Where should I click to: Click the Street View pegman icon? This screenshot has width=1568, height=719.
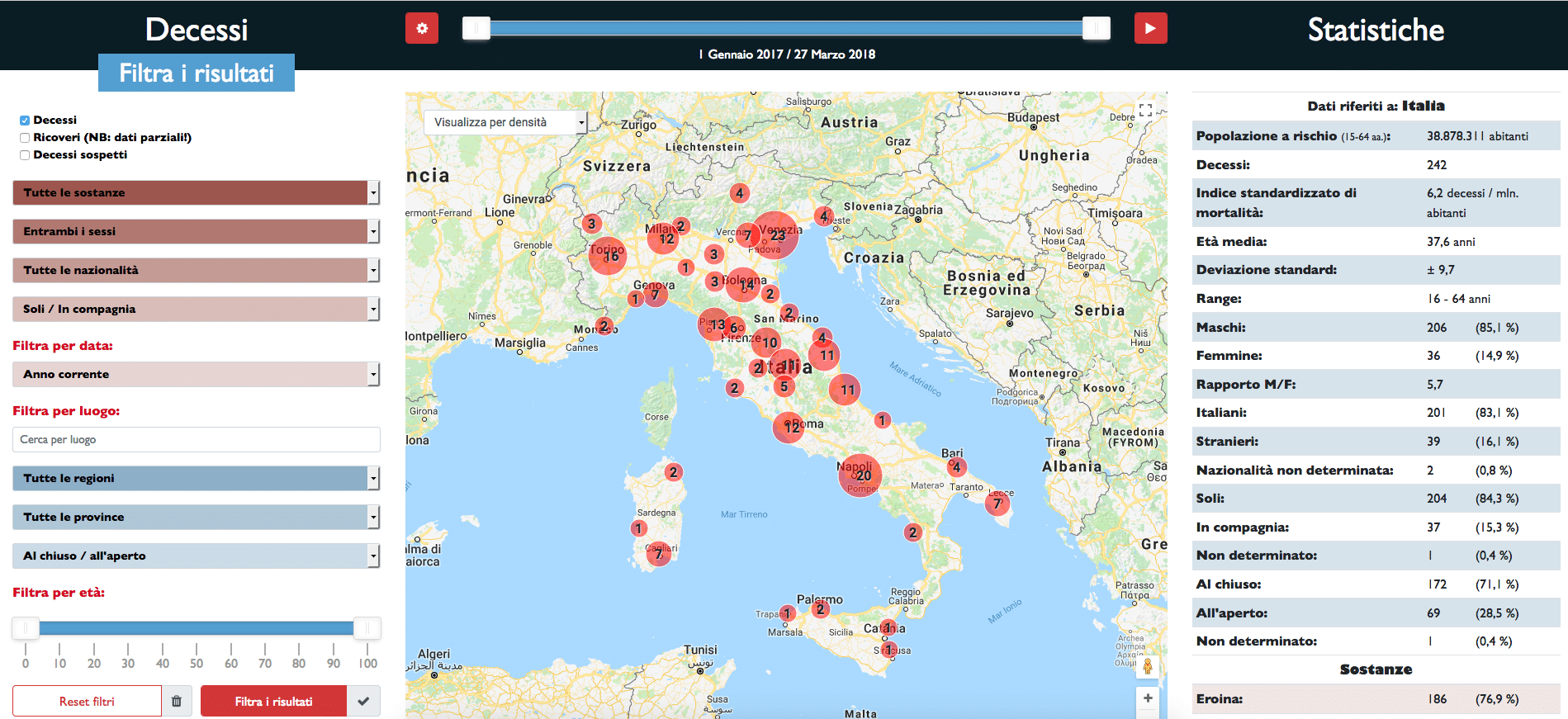1147,666
